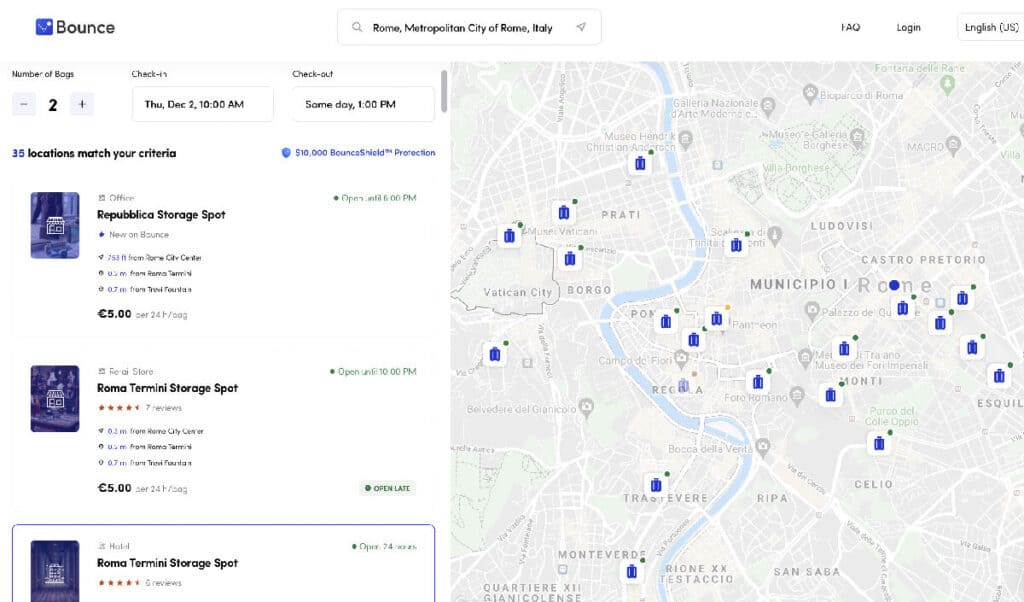Open Repubblica Storage Spot listing
This screenshot has height=602, width=1024.
[x=161, y=215]
